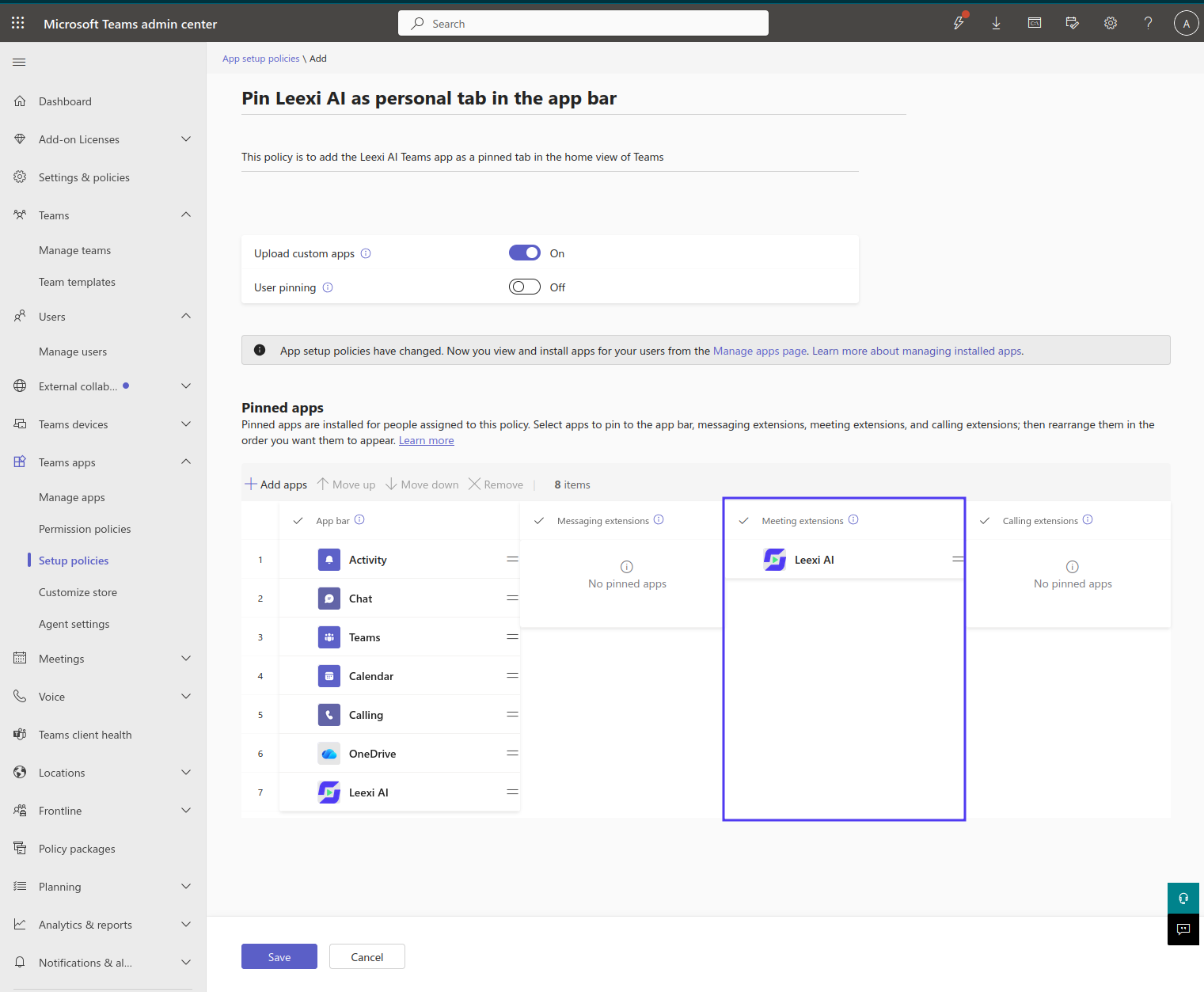Click the Save button
This screenshot has width=1204, height=992.
point(279,956)
